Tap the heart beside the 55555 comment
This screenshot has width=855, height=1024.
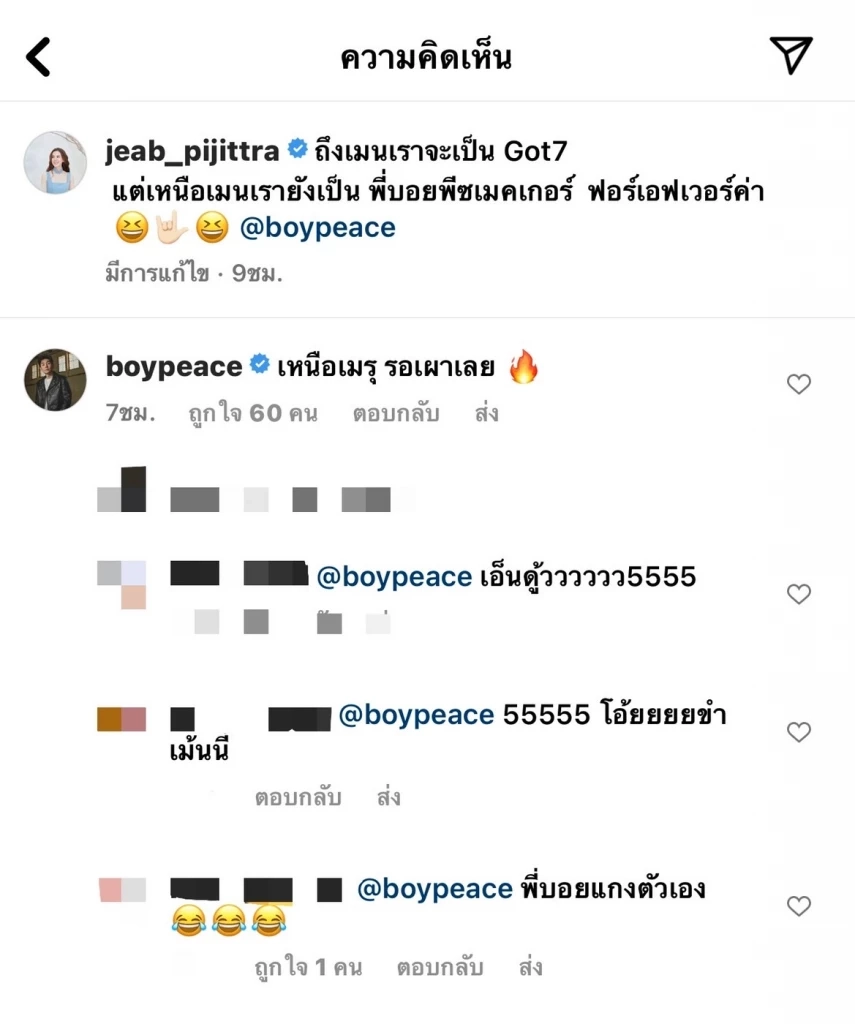[799, 732]
